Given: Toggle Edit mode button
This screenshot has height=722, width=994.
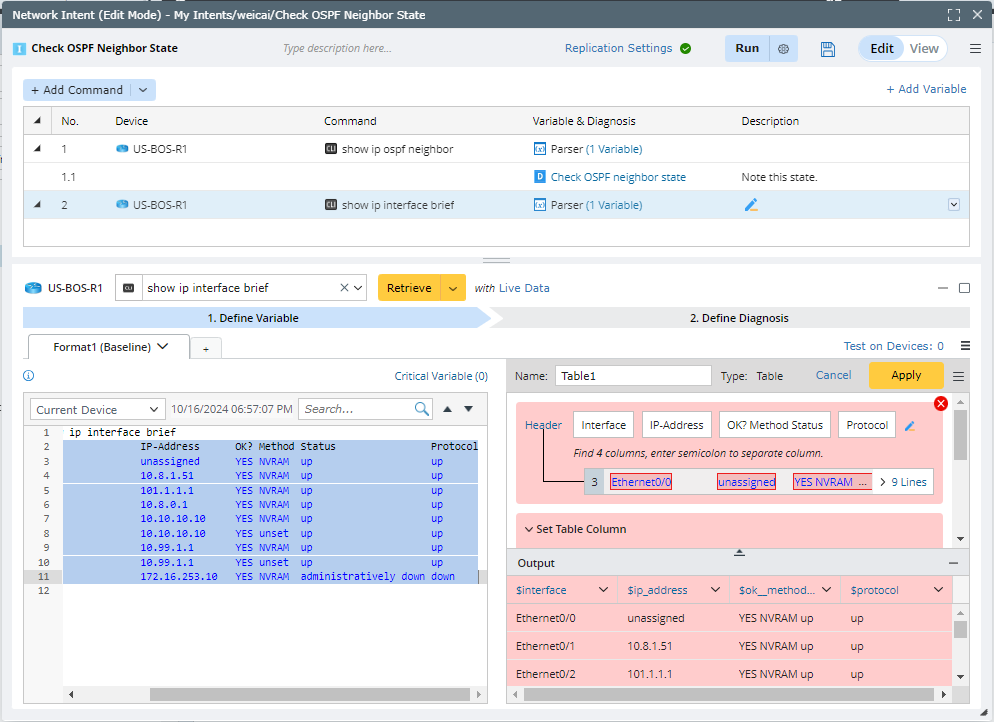Looking at the screenshot, I should click(x=881, y=49).
